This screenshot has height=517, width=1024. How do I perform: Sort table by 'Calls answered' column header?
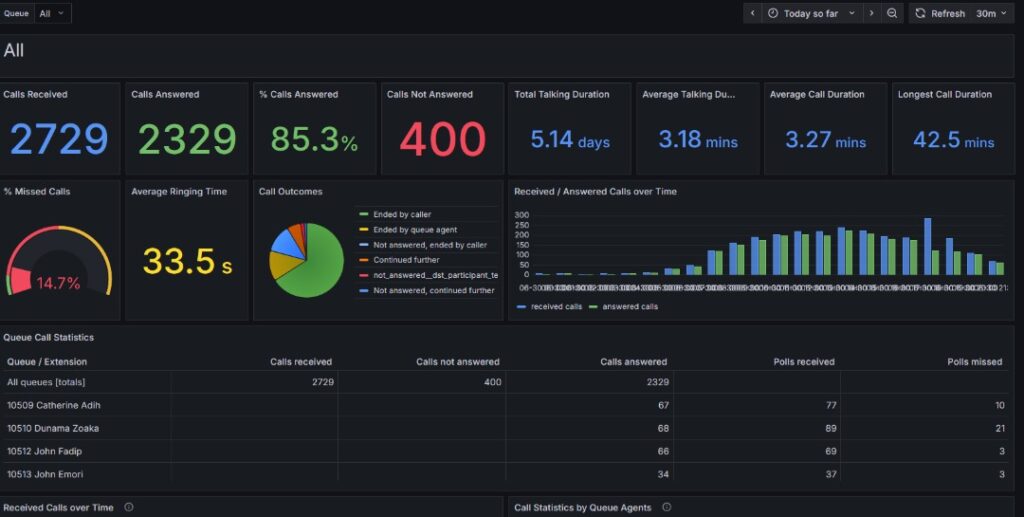point(633,362)
